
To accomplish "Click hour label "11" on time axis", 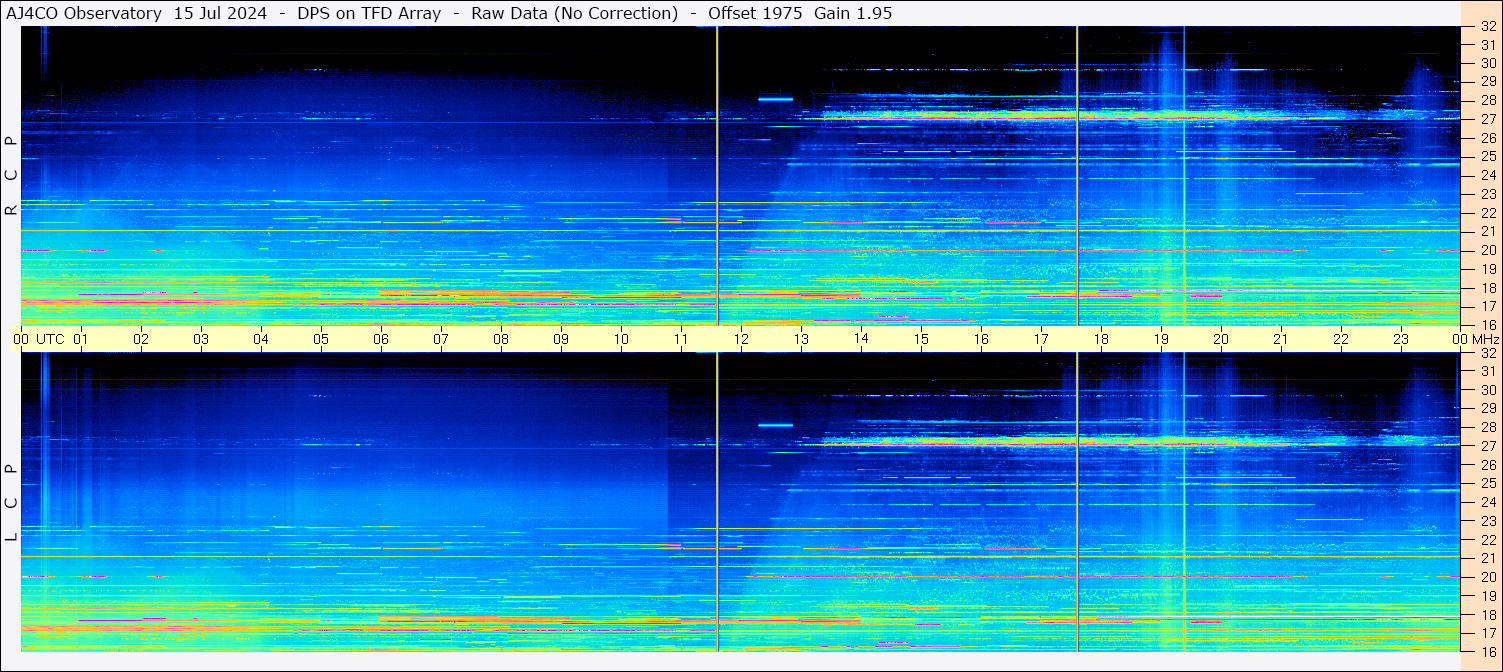I will (x=681, y=339).
